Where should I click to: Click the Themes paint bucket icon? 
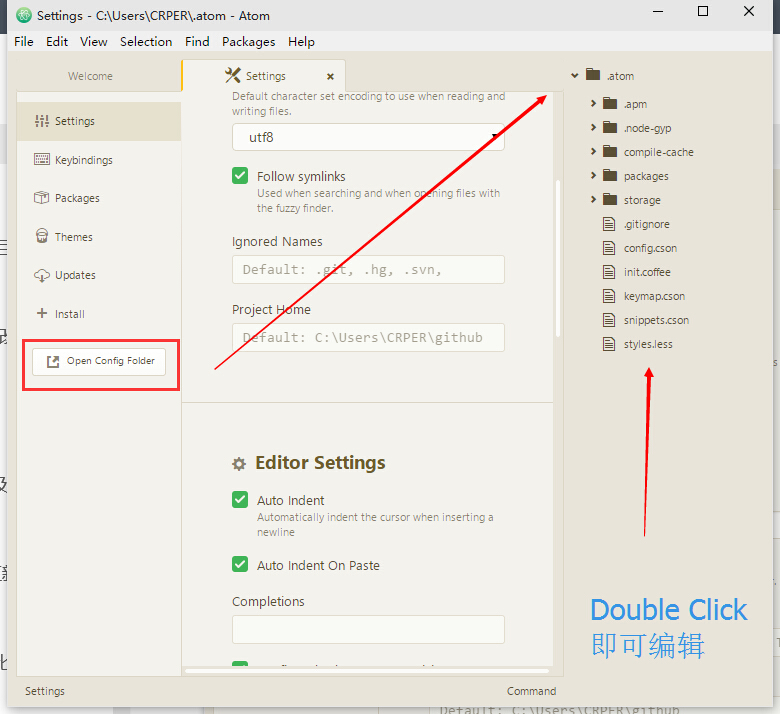pos(41,237)
